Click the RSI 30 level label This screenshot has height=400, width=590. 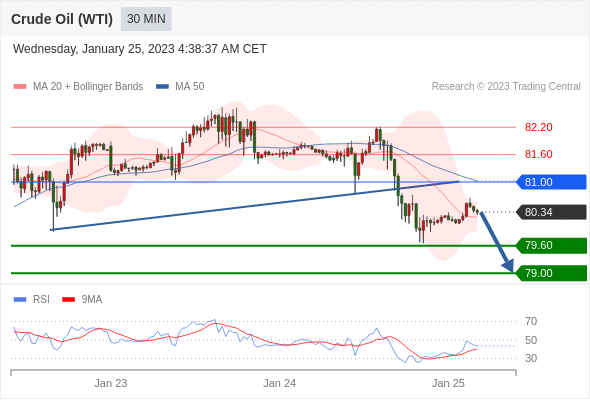(x=531, y=358)
